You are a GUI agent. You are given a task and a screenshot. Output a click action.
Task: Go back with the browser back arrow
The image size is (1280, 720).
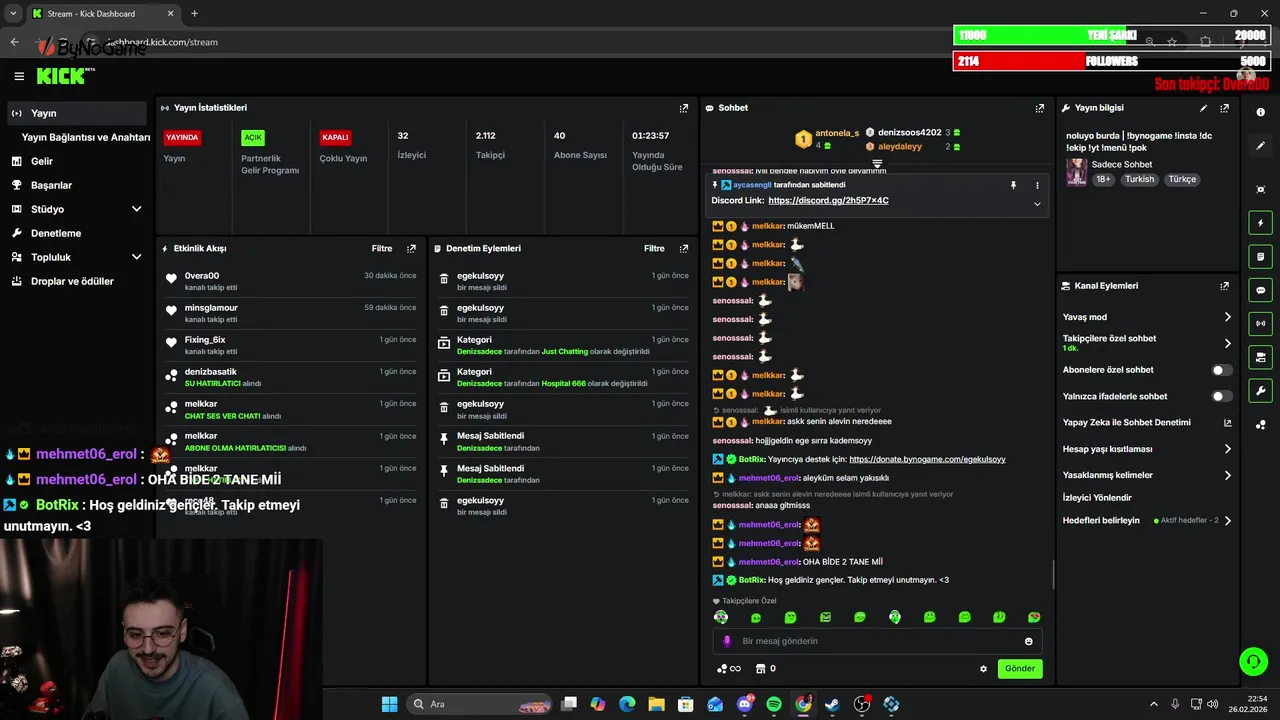pyautogui.click(x=14, y=42)
